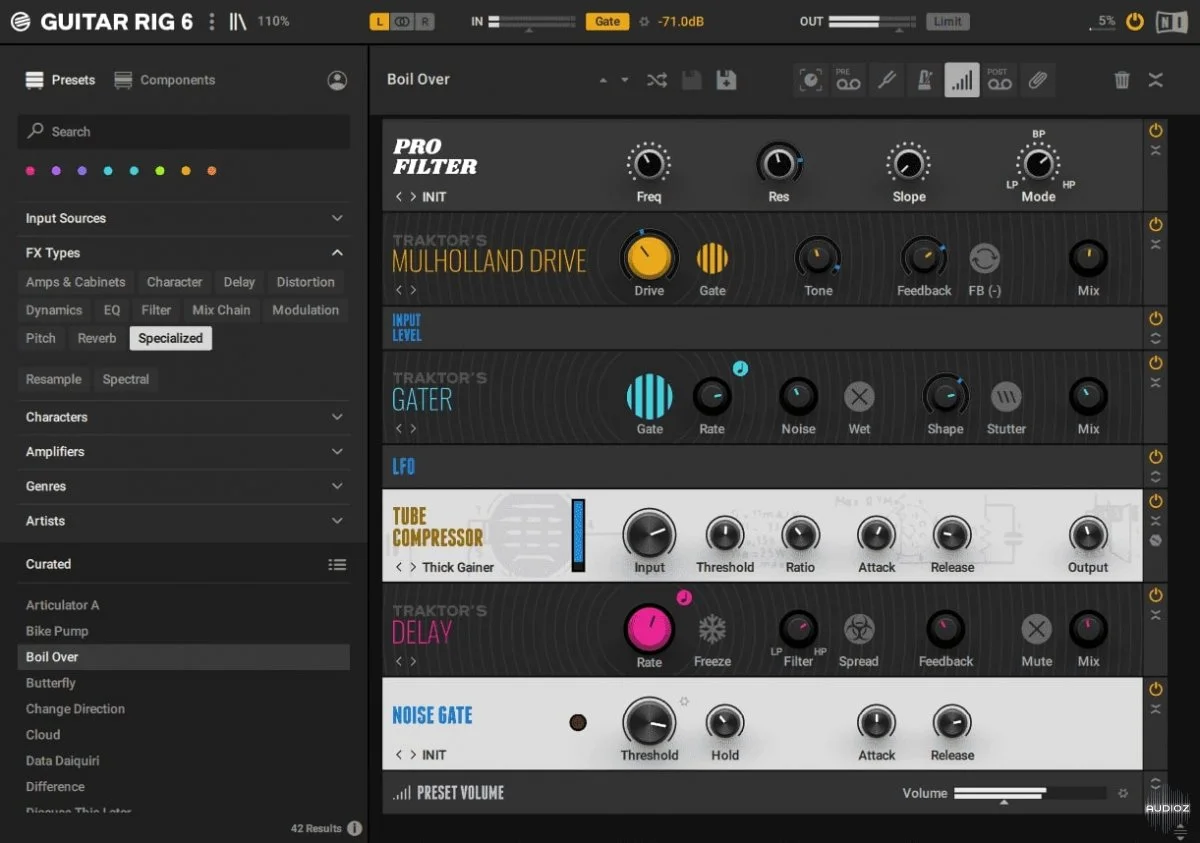Open the paperclip attachment tool
Screen dimensions: 1200x843
(x=1037, y=80)
